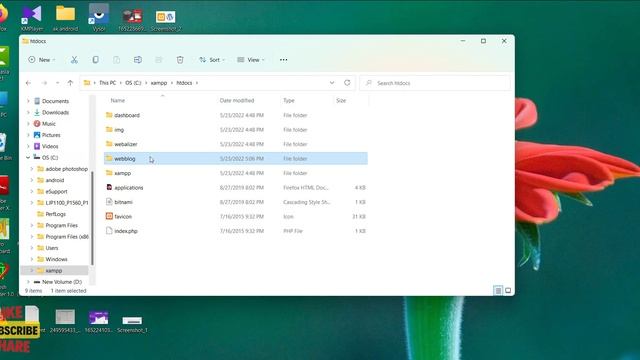Image resolution: width=640 pixels, height=360 pixels.
Task: Go up one folder level arrow
Action: 70,83
